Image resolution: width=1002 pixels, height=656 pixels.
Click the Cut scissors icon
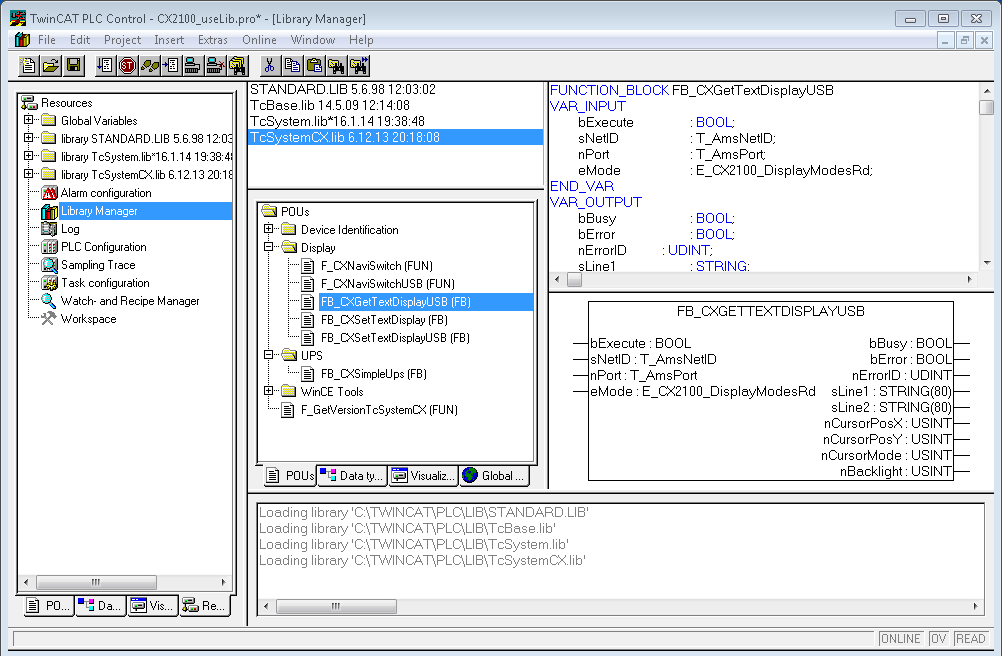coord(270,65)
